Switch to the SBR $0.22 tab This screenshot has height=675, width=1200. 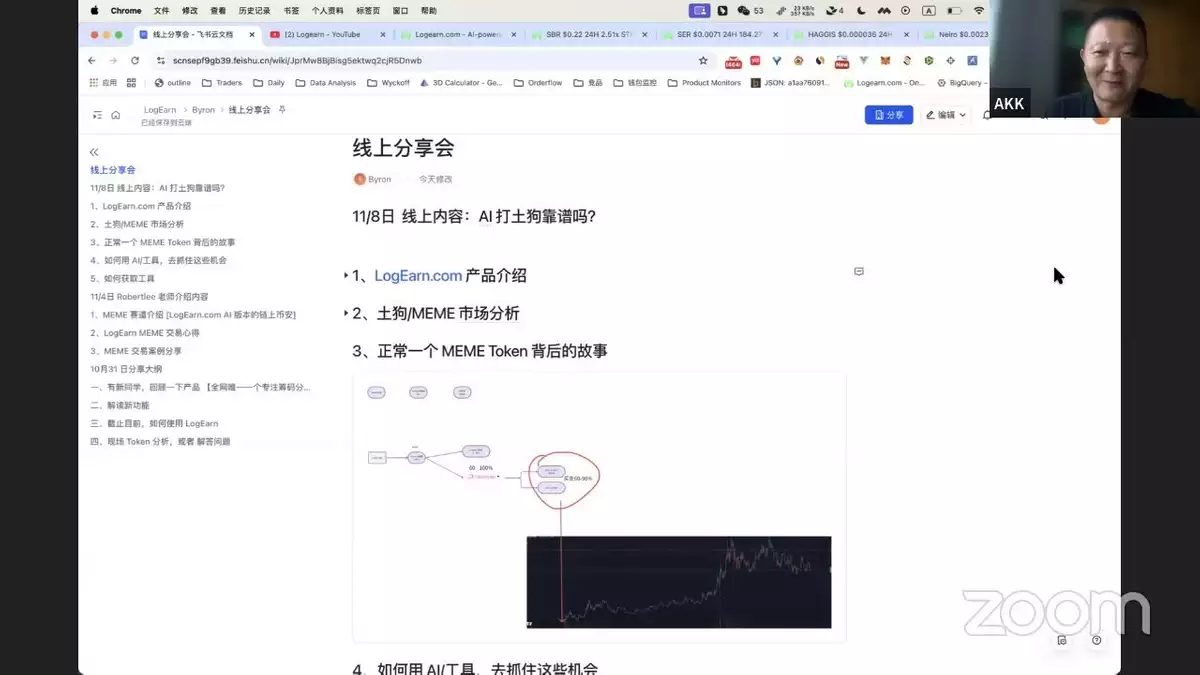point(588,34)
